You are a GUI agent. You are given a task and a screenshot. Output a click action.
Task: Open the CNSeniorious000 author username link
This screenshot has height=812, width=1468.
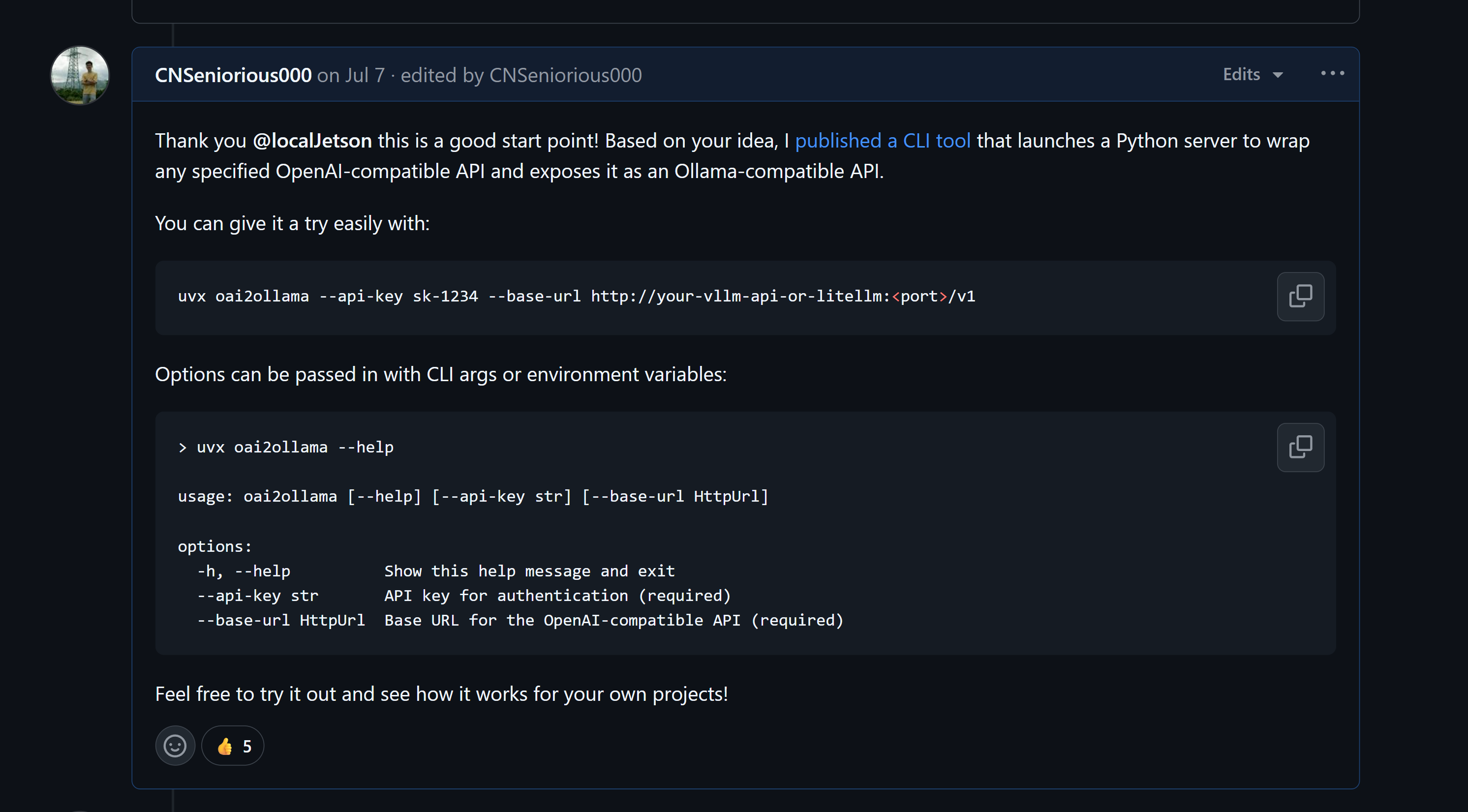point(233,75)
